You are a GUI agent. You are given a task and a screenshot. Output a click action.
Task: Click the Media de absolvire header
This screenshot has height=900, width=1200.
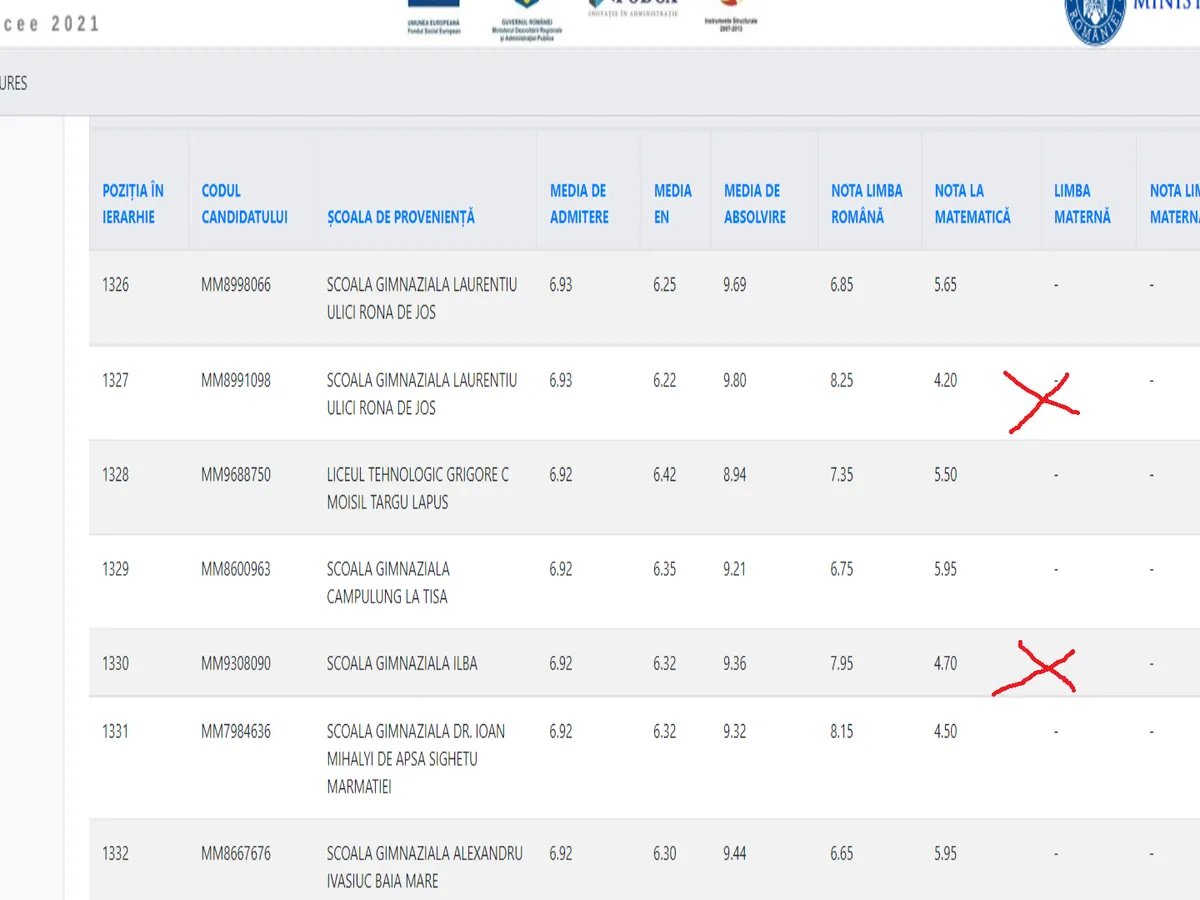755,203
